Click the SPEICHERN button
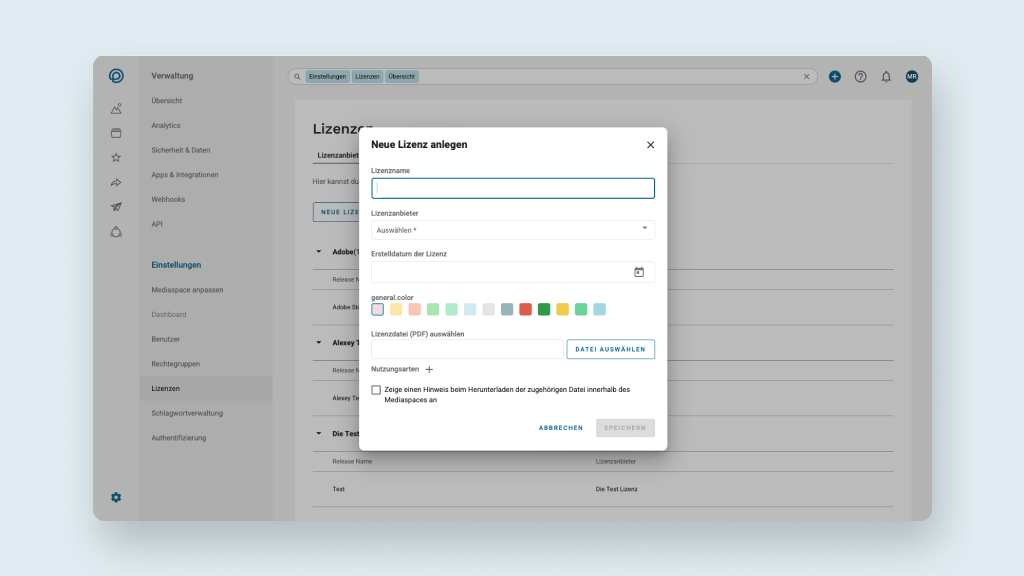 point(625,428)
